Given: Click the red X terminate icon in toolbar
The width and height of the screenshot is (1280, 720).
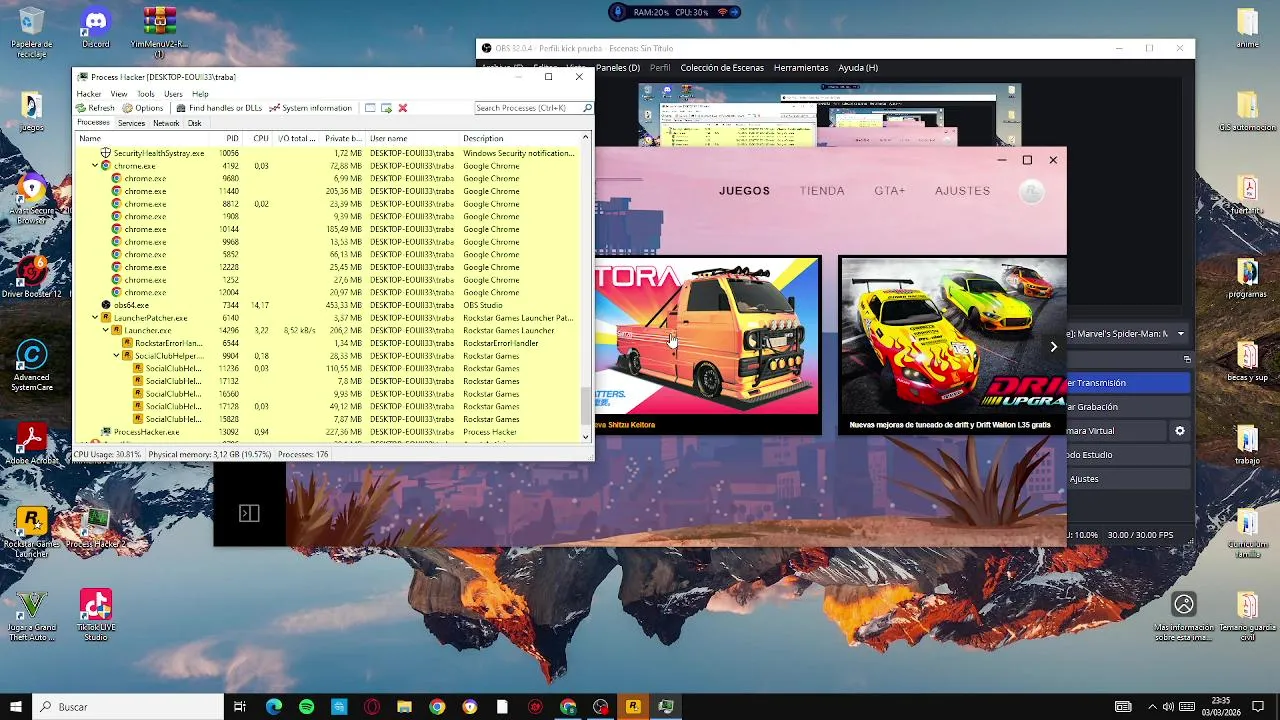Looking at the screenshot, I should 403,108.
